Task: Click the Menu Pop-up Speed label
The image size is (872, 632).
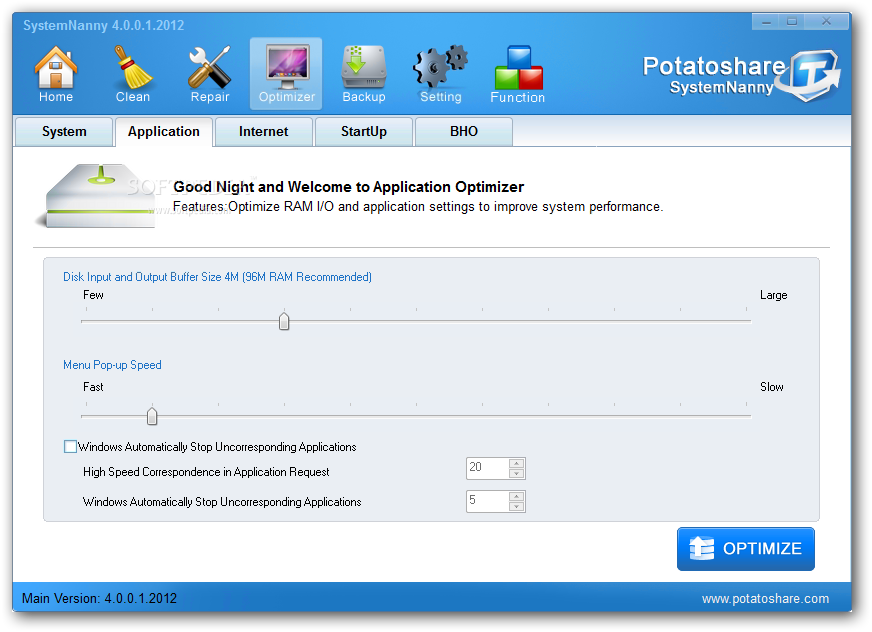Action: pos(112,365)
